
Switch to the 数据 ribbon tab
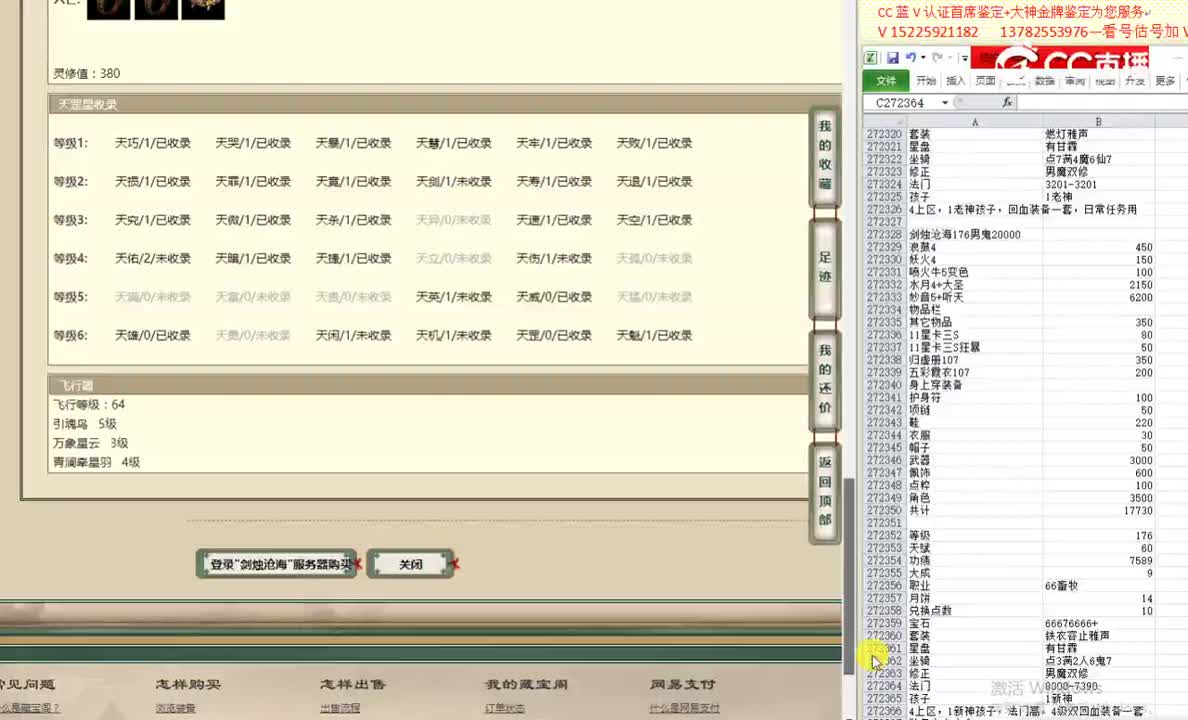[x=1045, y=80]
